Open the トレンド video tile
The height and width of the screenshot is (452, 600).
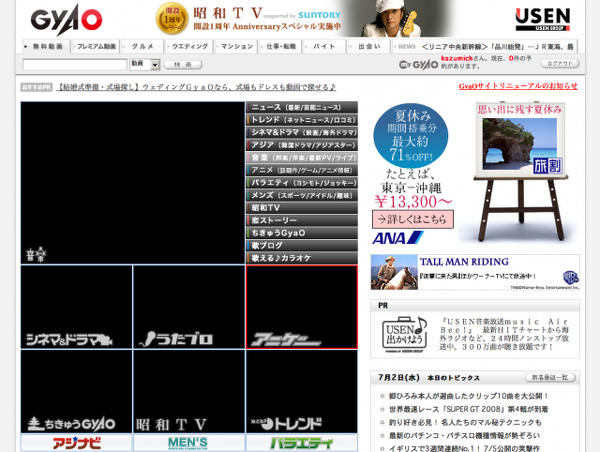302,392
